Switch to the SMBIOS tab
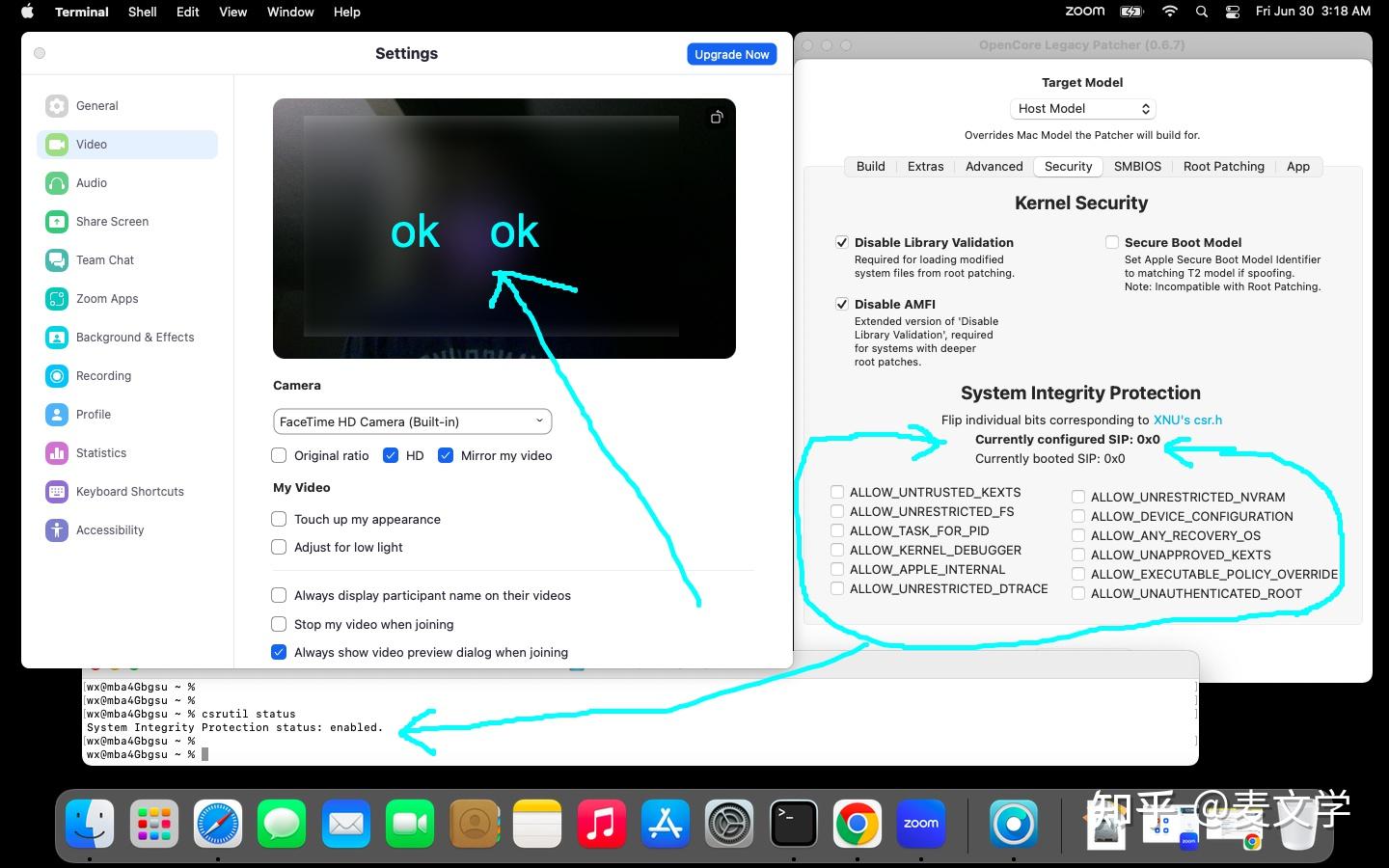 [1137, 166]
